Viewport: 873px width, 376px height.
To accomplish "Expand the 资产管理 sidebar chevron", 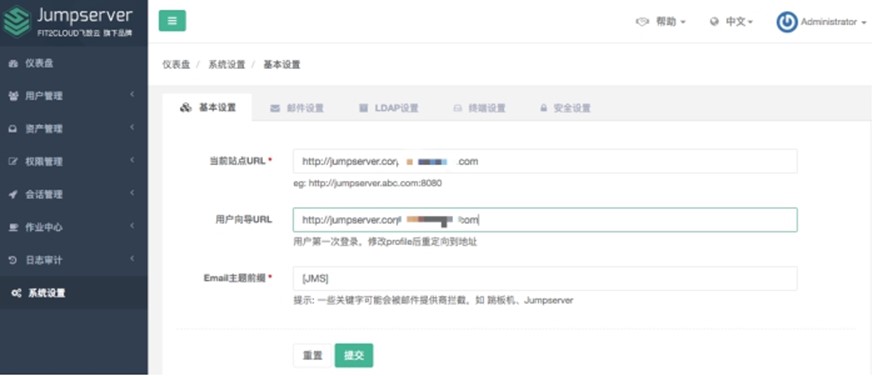I will 132,128.
